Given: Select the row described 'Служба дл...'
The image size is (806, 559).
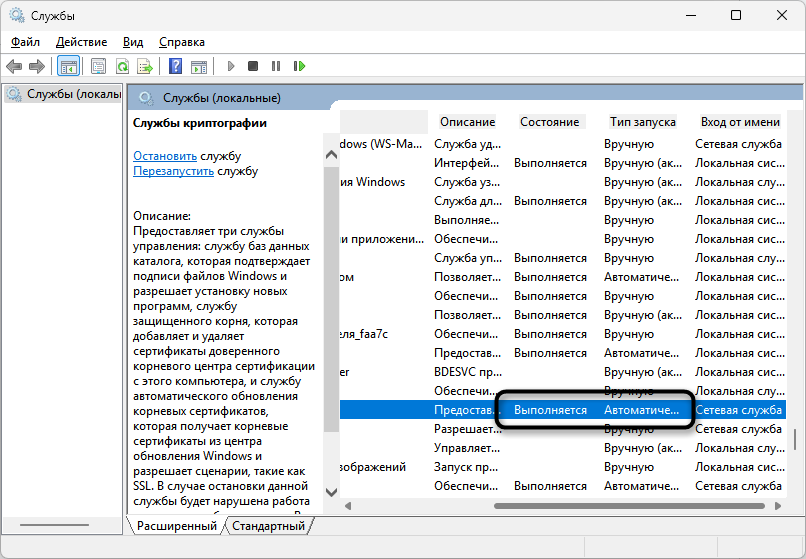Looking at the screenshot, I should [563, 201].
